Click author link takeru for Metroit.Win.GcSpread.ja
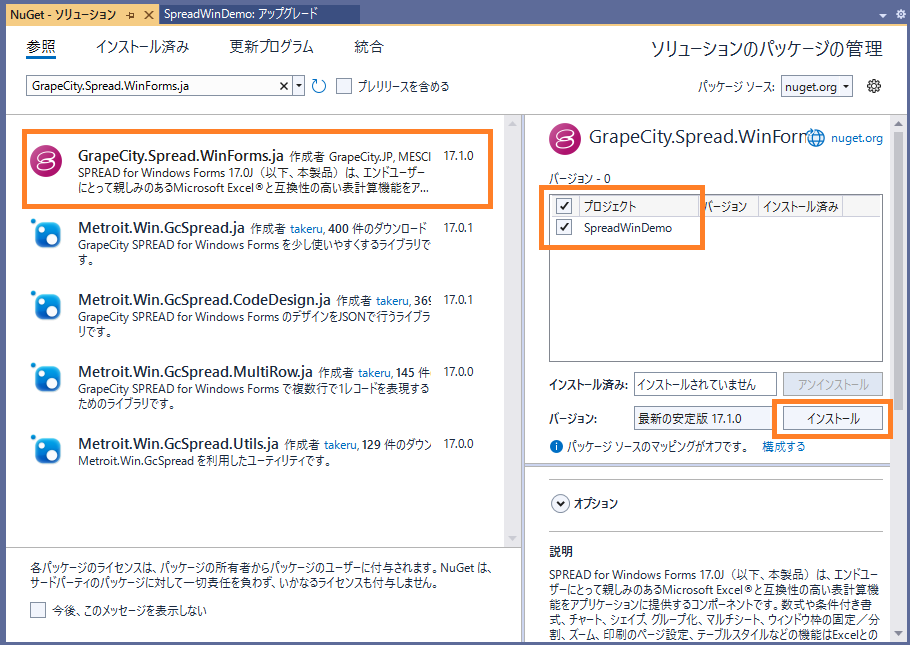Screen dimensions: 910x645 (306, 229)
